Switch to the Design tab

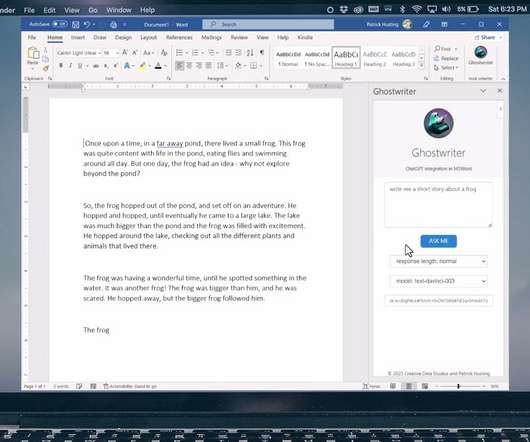(x=123, y=37)
